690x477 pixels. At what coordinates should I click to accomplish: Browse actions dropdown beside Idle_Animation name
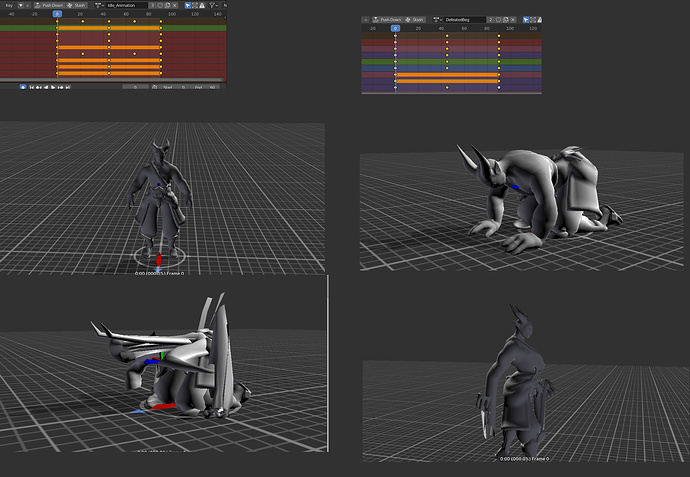99,5
